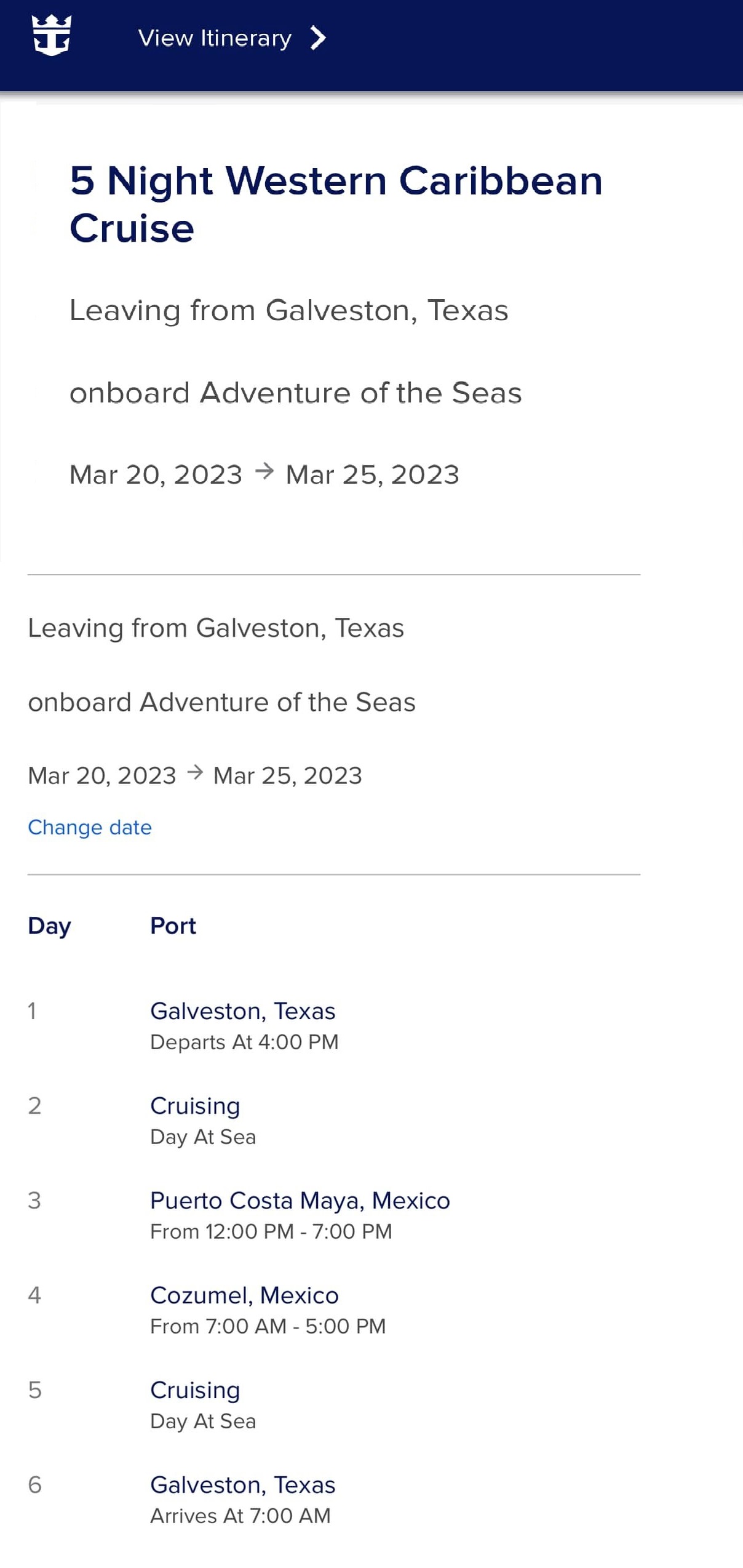This screenshot has height=1568, width=743.
Task: Click the arrow between dates above Change date
Action: click(x=195, y=772)
